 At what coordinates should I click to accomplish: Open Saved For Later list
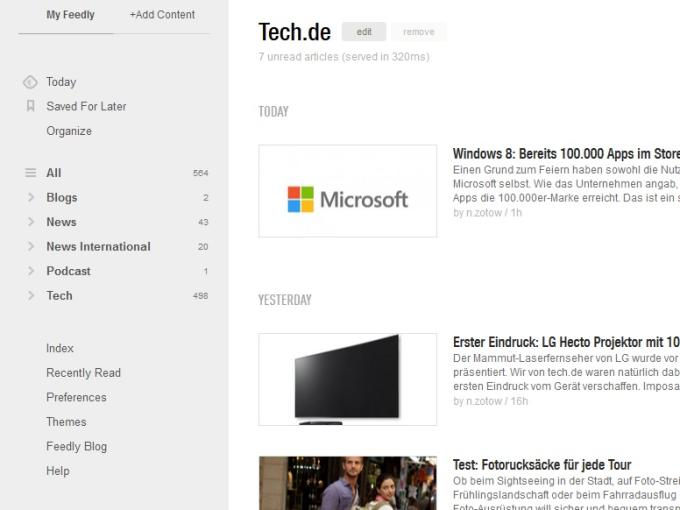click(x=86, y=106)
